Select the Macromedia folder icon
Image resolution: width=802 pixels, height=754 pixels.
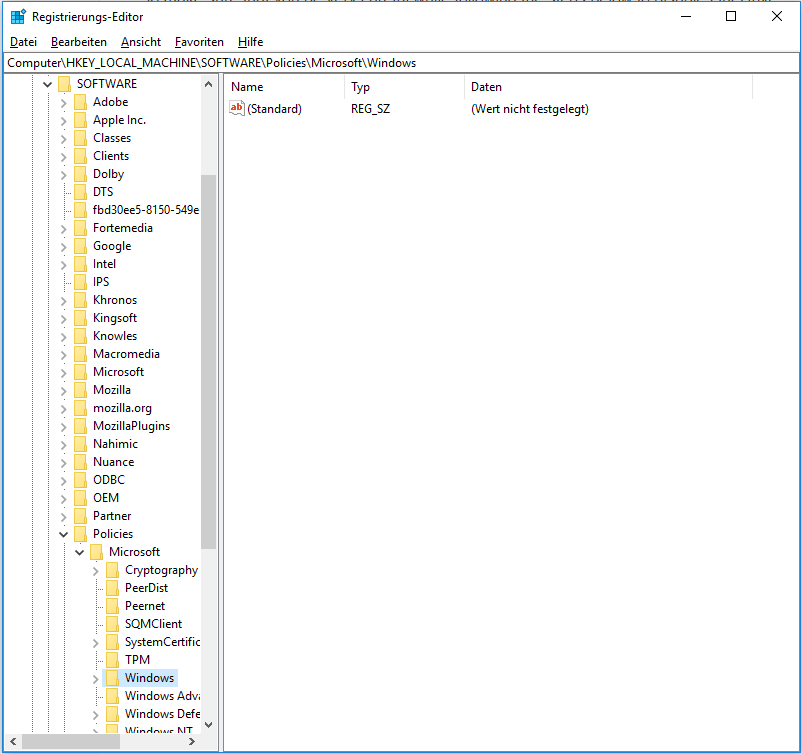[80, 354]
